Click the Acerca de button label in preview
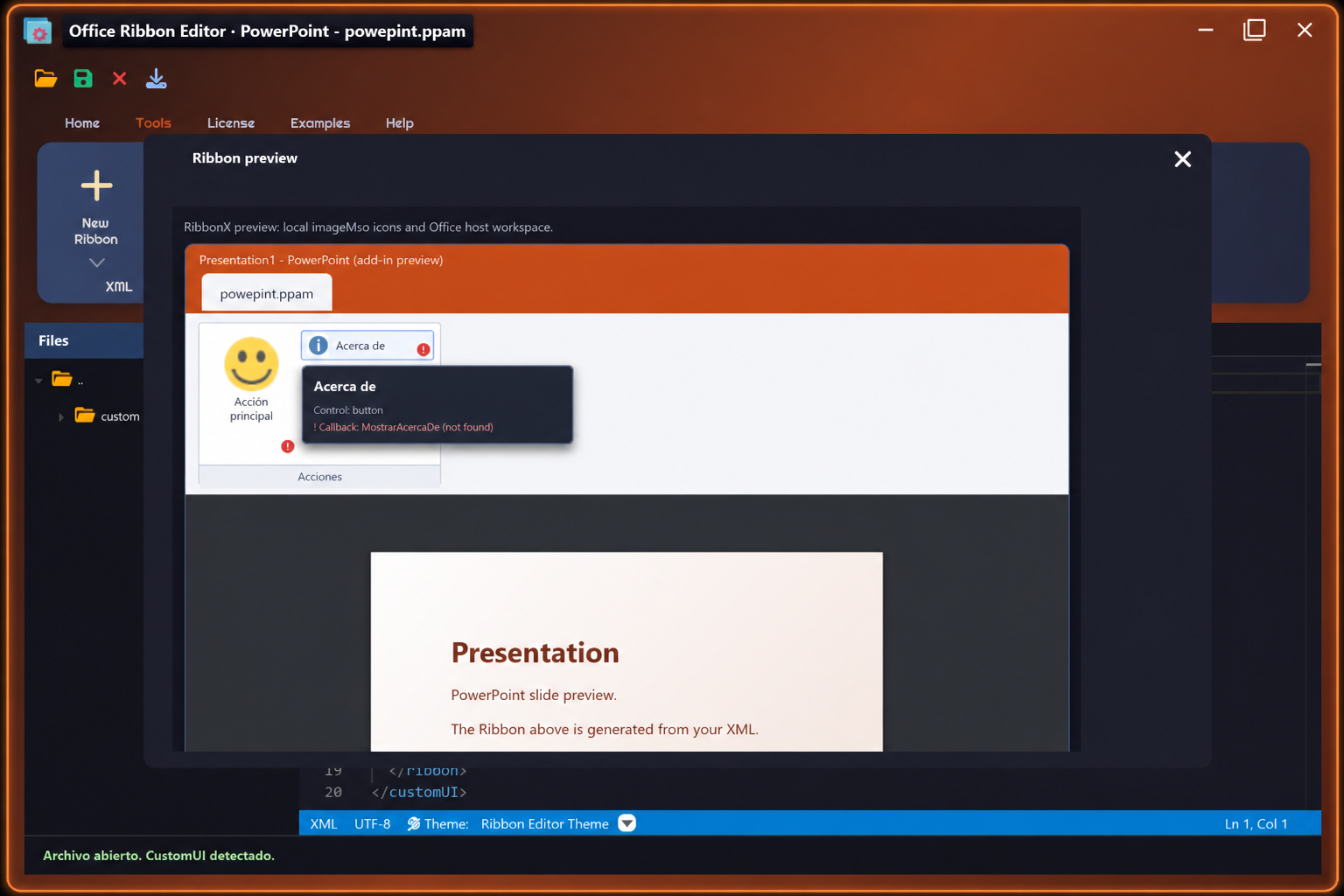 pos(360,346)
